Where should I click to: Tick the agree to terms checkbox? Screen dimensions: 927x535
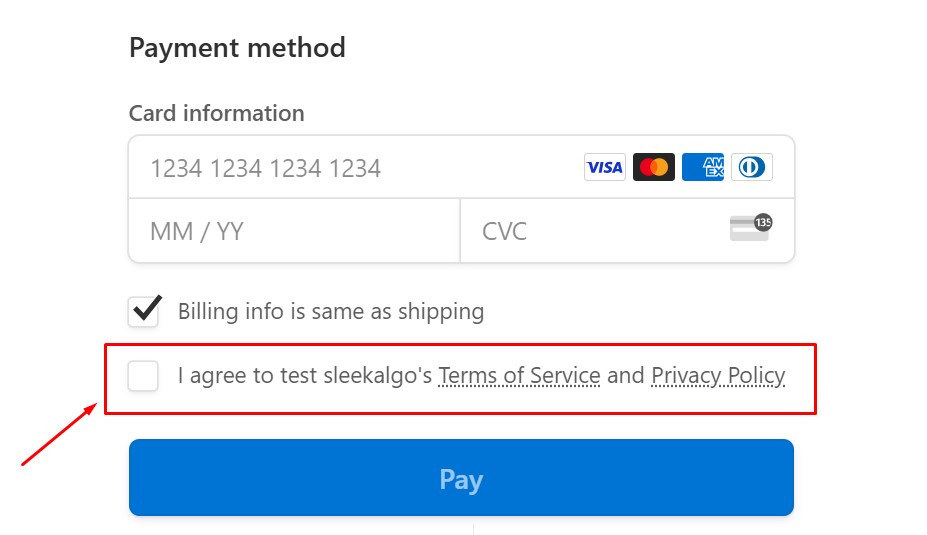click(x=144, y=376)
